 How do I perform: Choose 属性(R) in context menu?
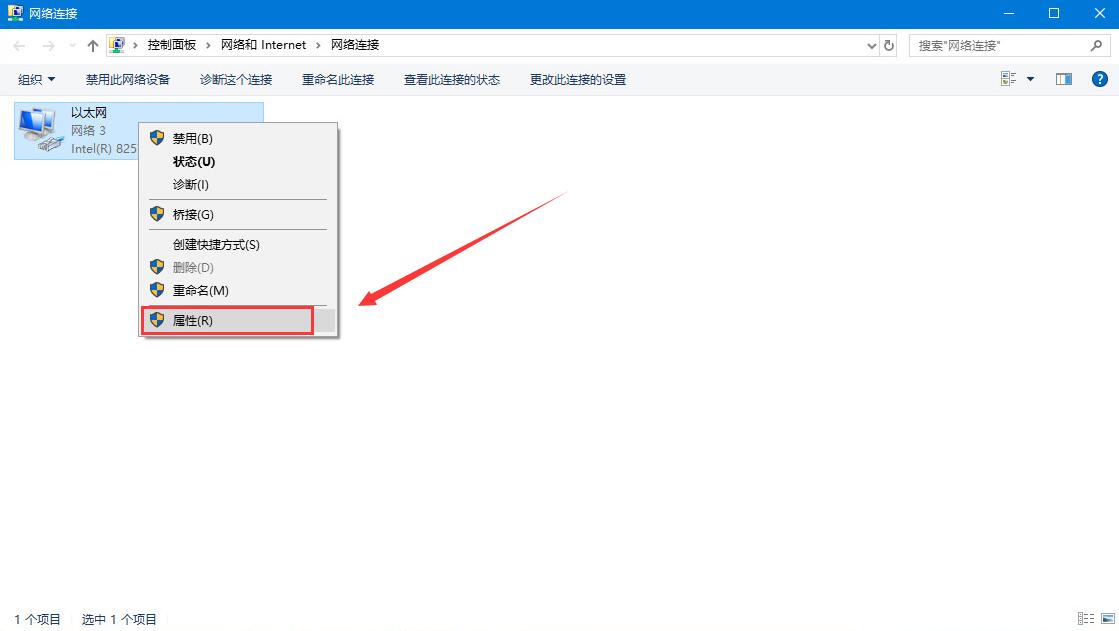click(x=238, y=320)
